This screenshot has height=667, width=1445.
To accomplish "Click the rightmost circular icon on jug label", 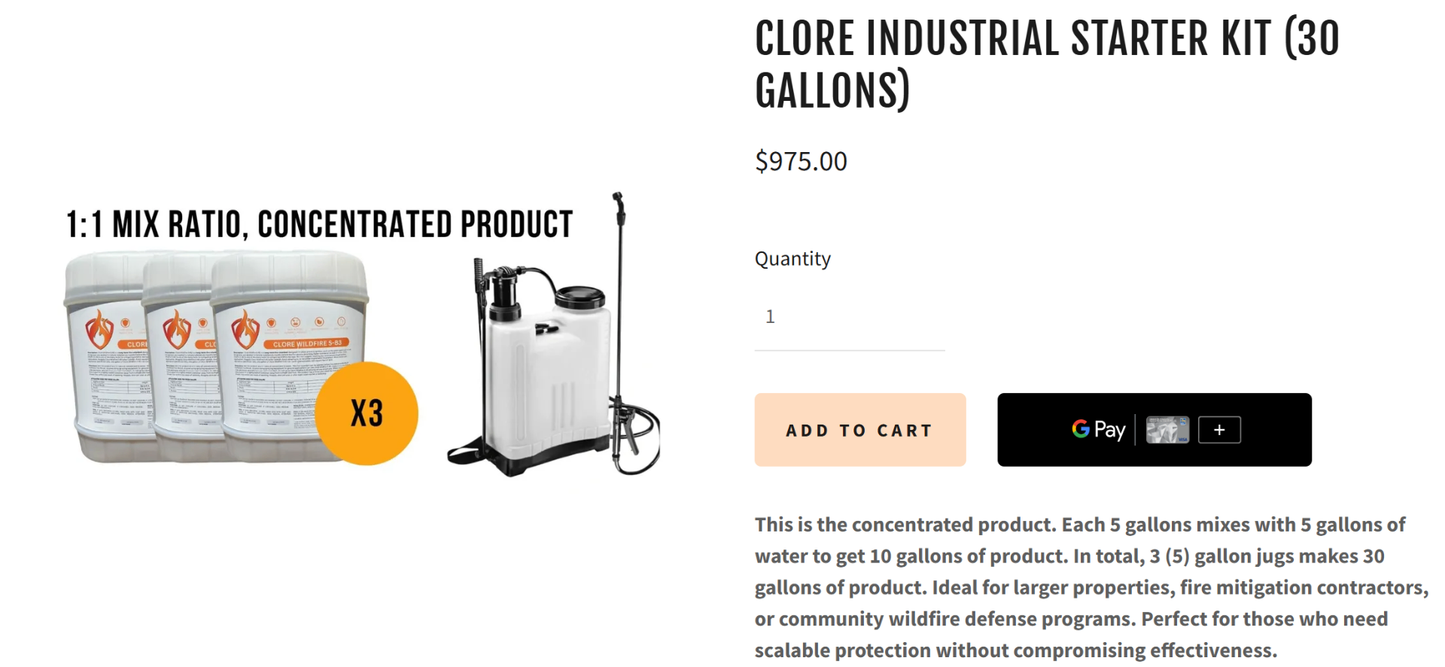I will [x=343, y=322].
